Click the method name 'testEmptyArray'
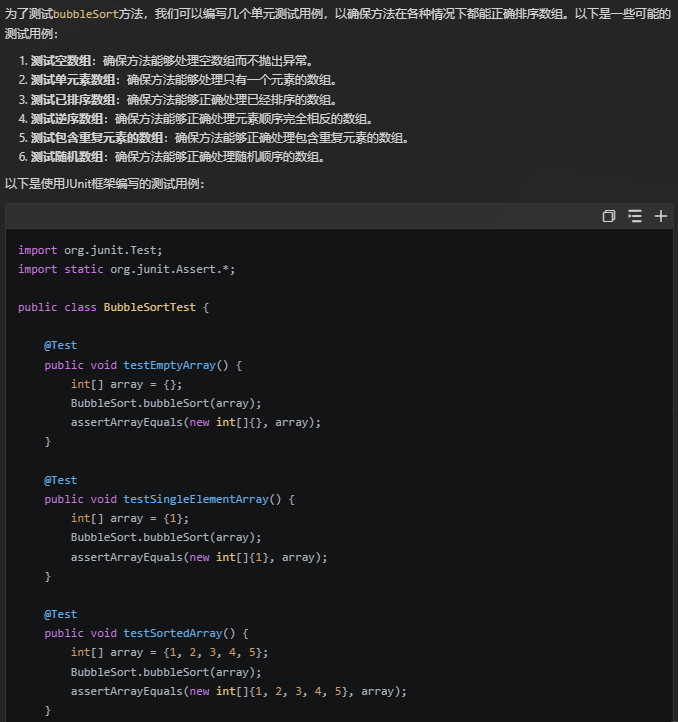The width and height of the screenshot is (678, 722). (170, 365)
